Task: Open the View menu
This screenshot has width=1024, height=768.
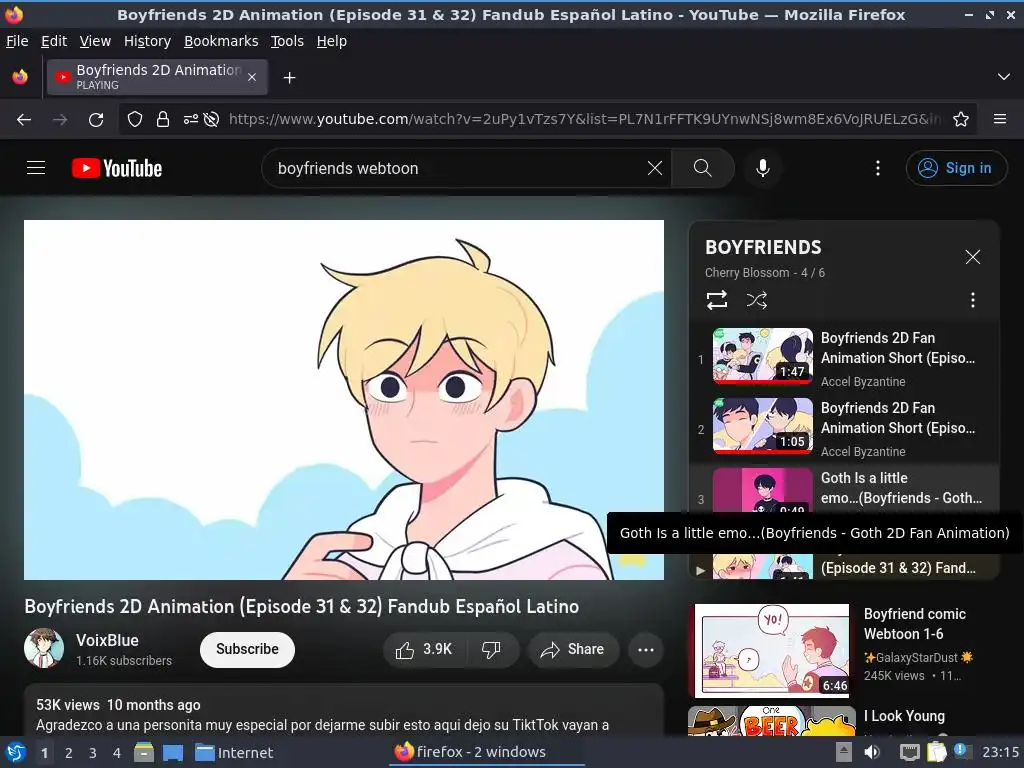Action: click(95, 41)
